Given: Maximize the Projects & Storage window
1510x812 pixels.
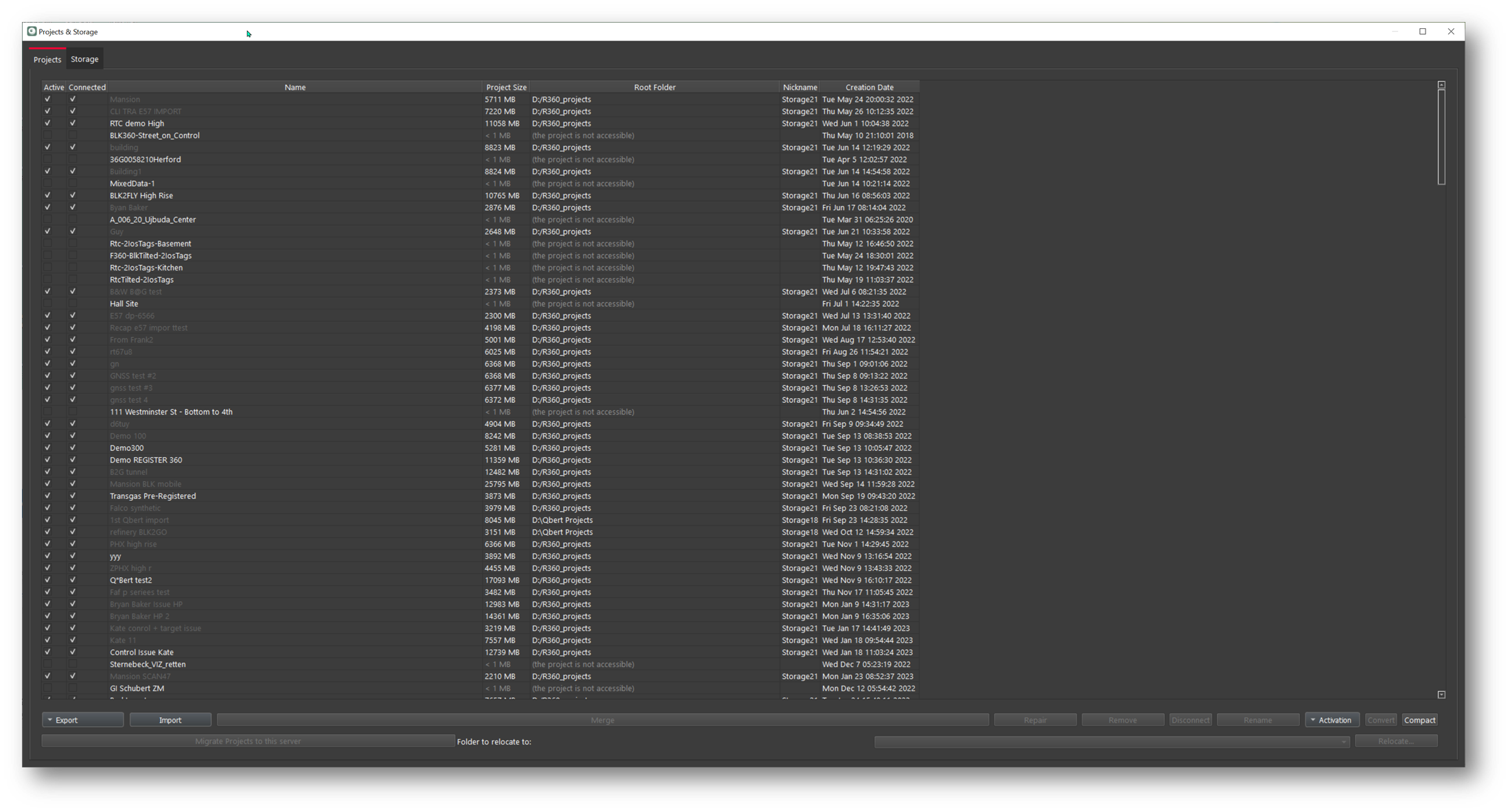Looking at the screenshot, I should click(1423, 32).
